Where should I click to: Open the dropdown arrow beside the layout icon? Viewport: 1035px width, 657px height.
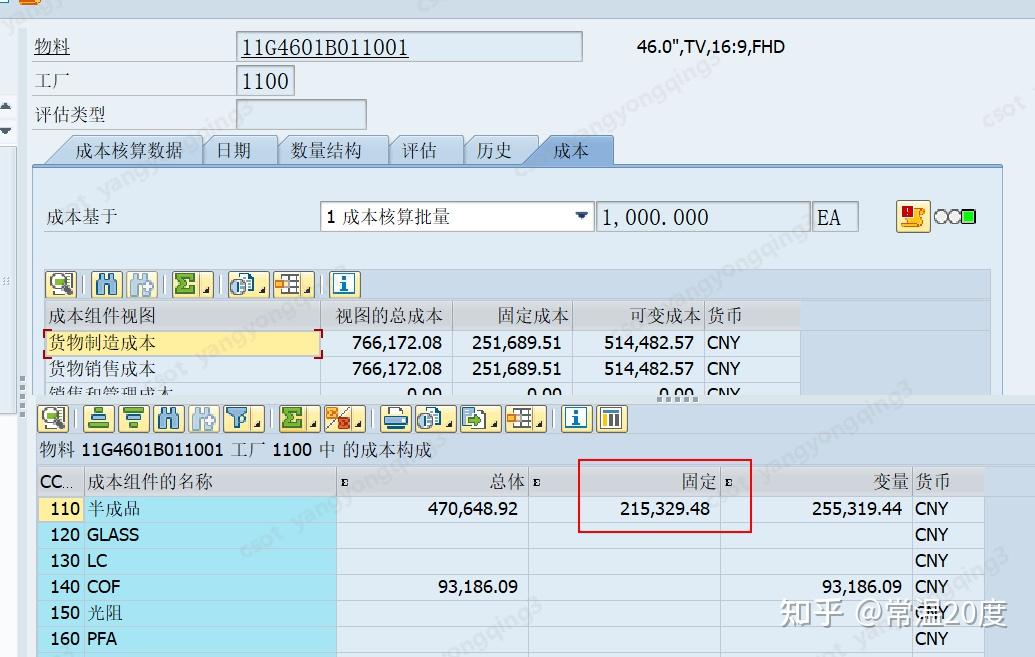tap(540, 421)
